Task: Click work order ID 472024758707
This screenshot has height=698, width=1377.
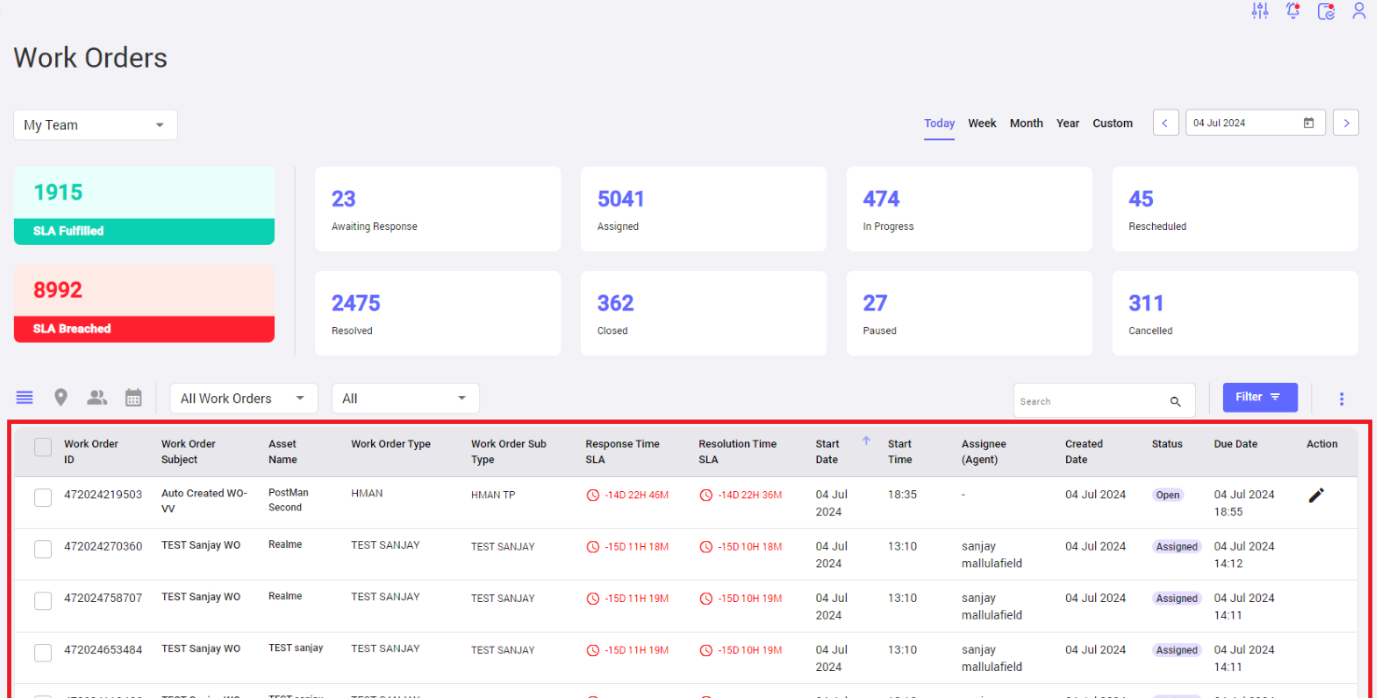Action: [x=103, y=598]
